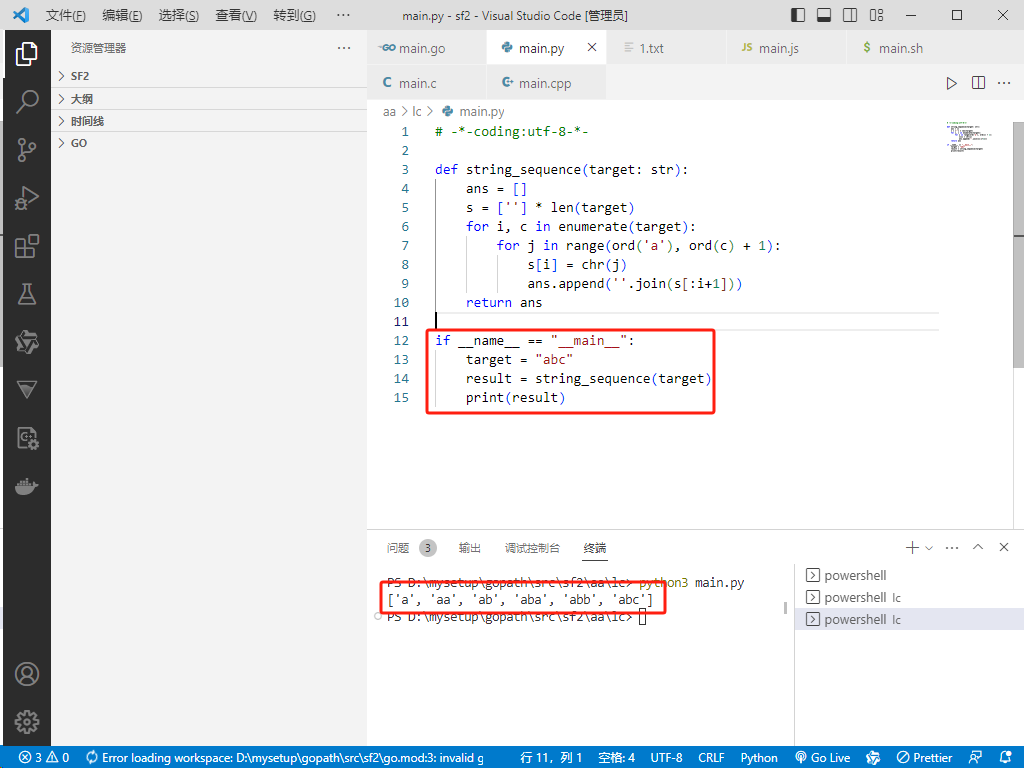The image size is (1024, 768).
Task: Click 空格: 4 indentation setting
Action: pos(616,758)
